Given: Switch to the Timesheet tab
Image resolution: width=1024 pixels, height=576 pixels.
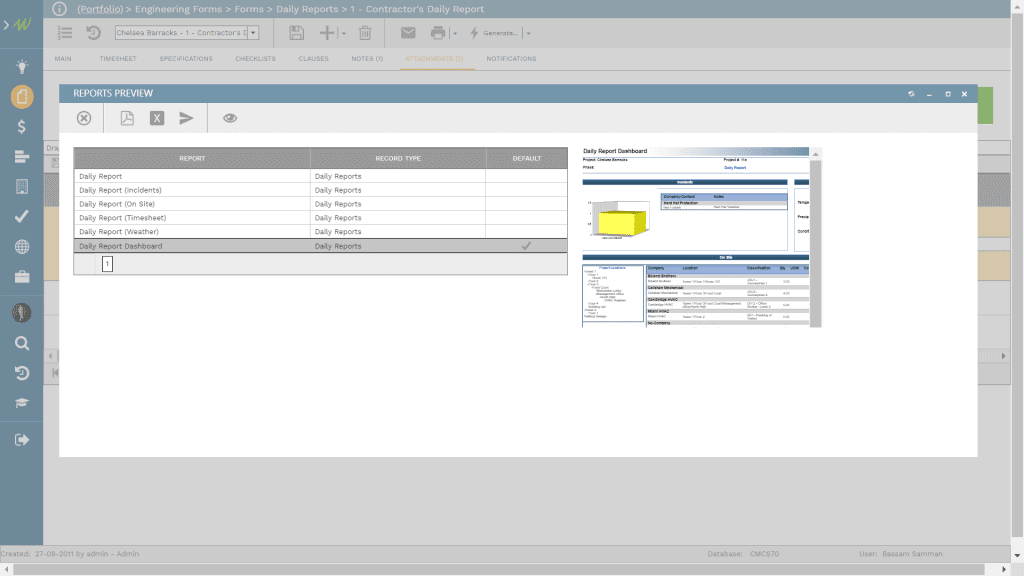Looking at the screenshot, I should tap(118, 59).
